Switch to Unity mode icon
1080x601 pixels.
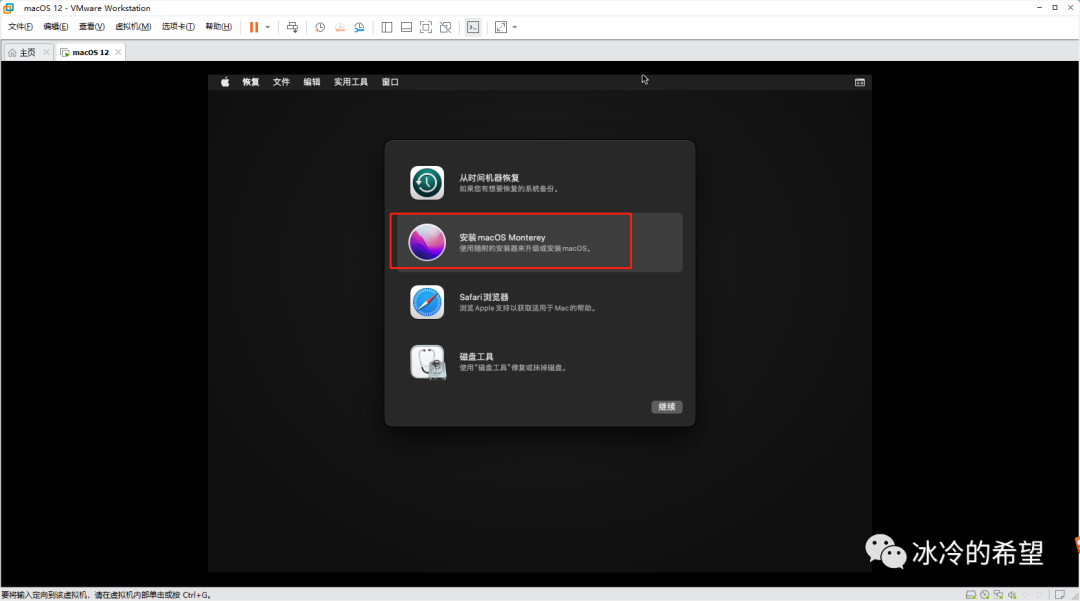[x=446, y=27]
